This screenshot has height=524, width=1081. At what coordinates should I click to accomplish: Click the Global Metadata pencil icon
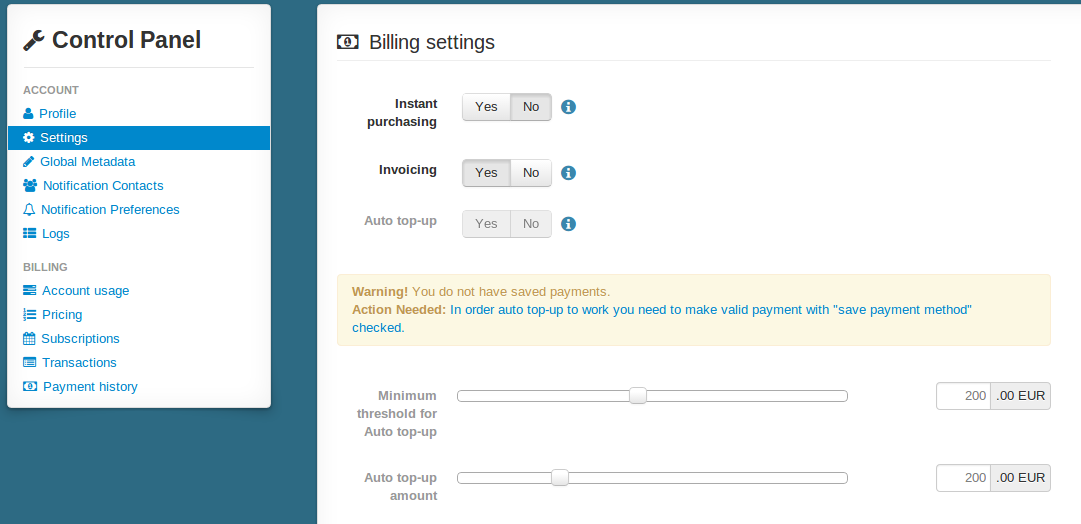pyautogui.click(x=28, y=162)
